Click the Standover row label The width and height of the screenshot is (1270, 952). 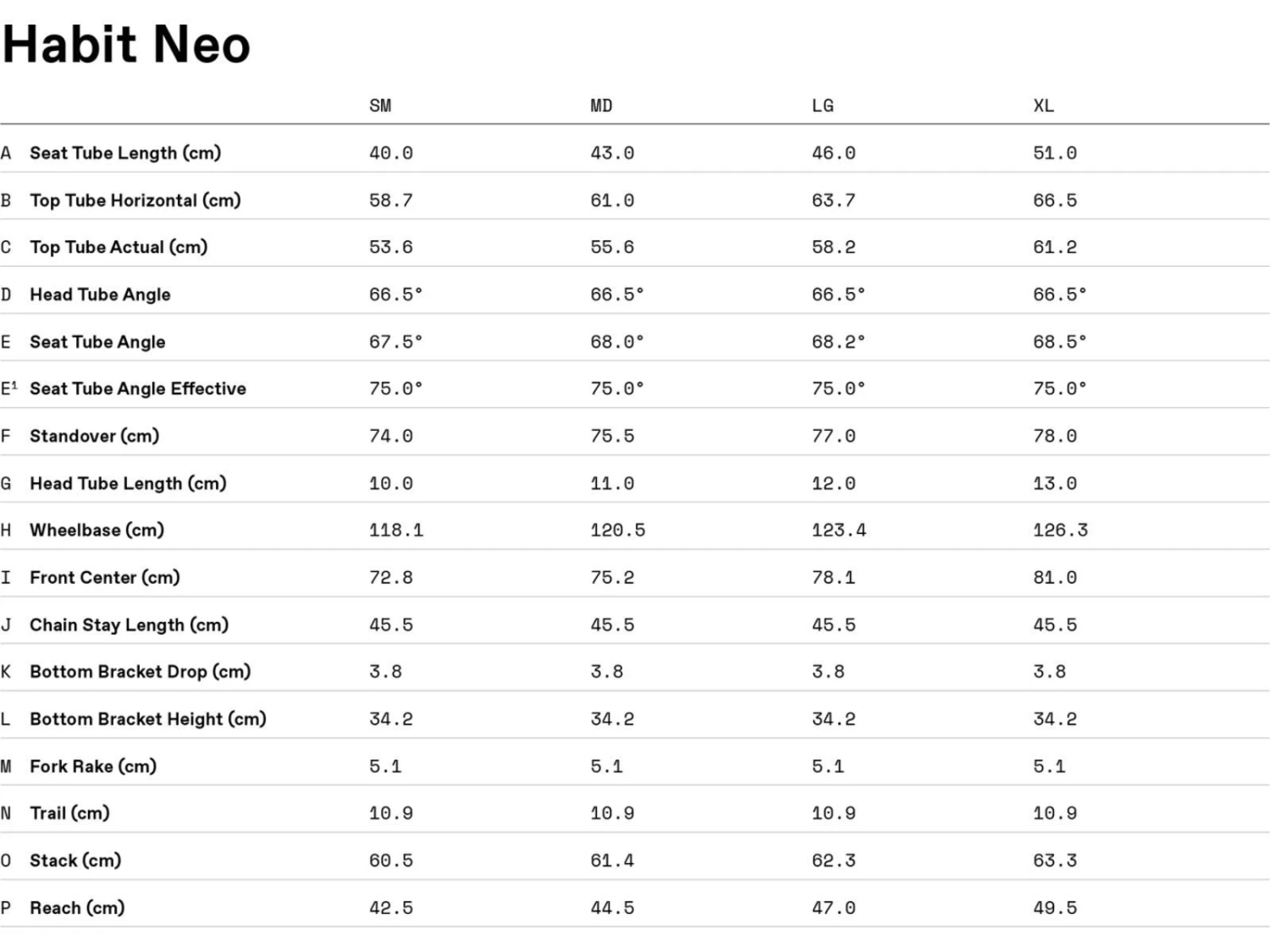tap(94, 436)
